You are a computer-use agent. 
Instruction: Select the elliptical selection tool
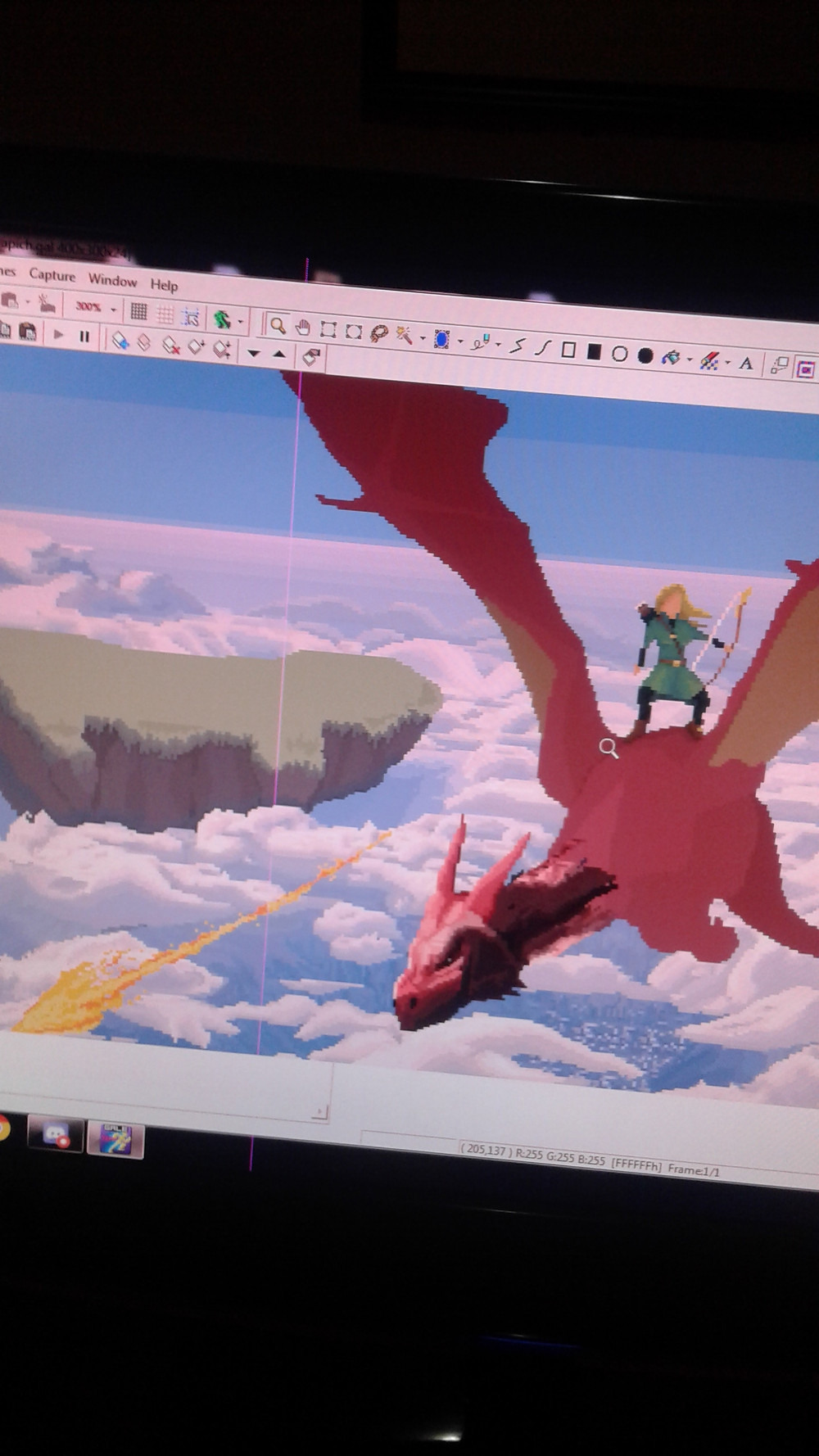[x=353, y=332]
